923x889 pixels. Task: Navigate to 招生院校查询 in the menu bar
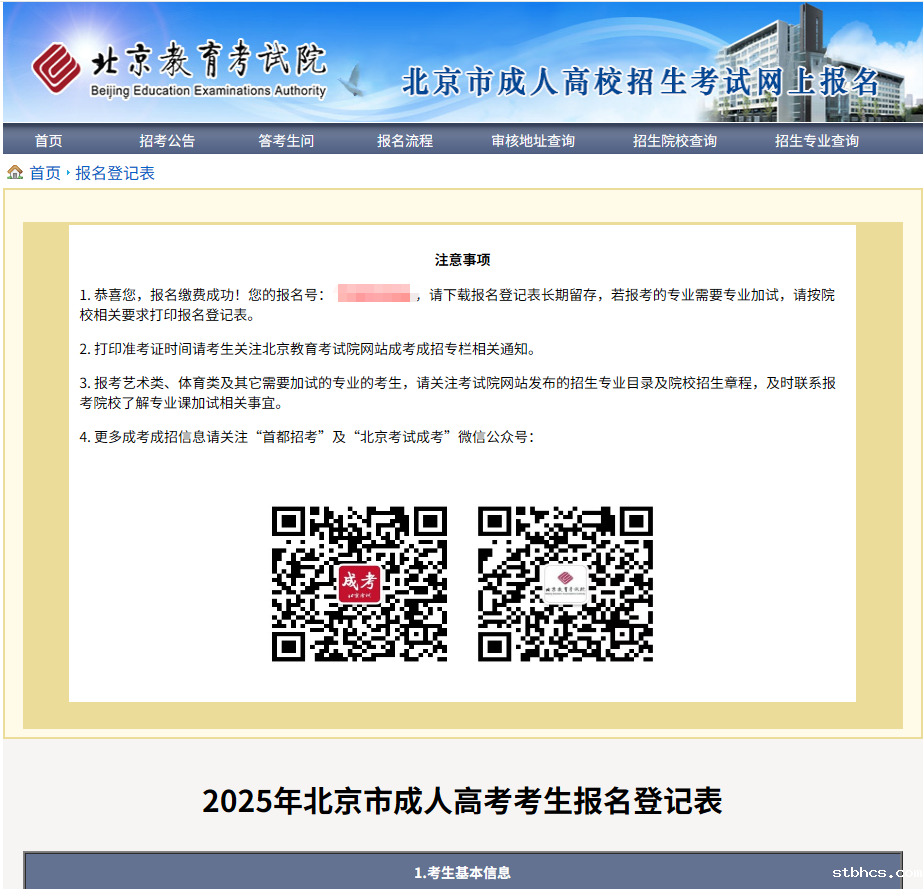pyautogui.click(x=675, y=141)
